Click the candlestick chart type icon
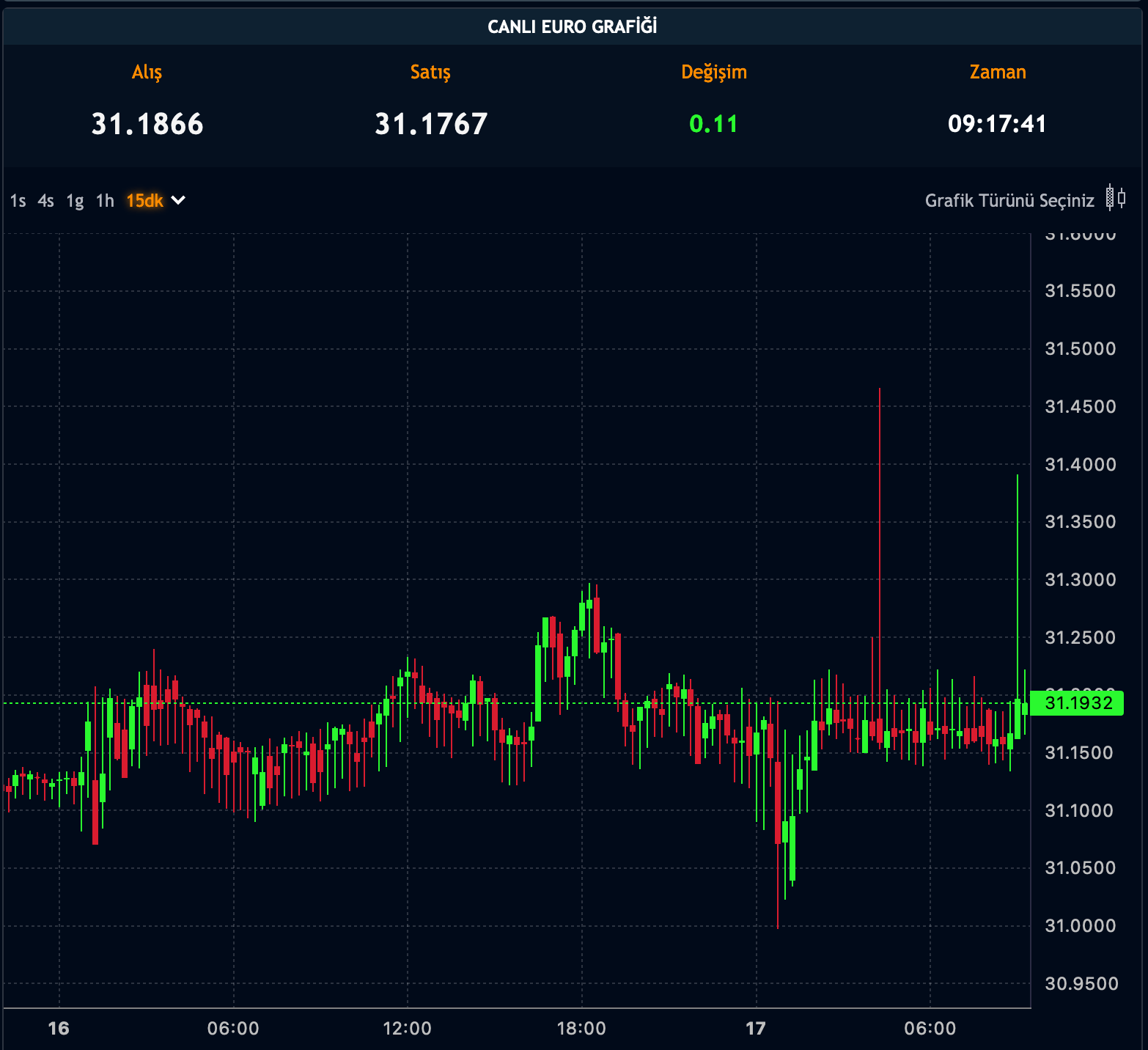This screenshot has height=1050, width=1148. (1116, 198)
